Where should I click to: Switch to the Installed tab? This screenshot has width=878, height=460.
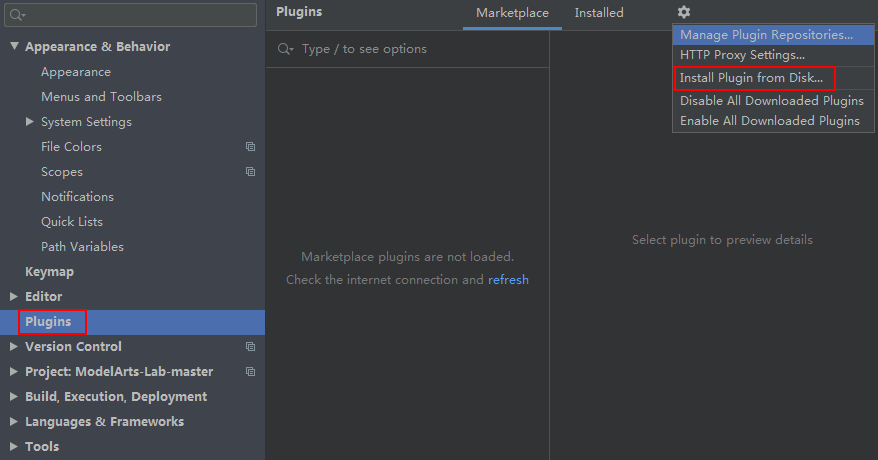tap(599, 13)
